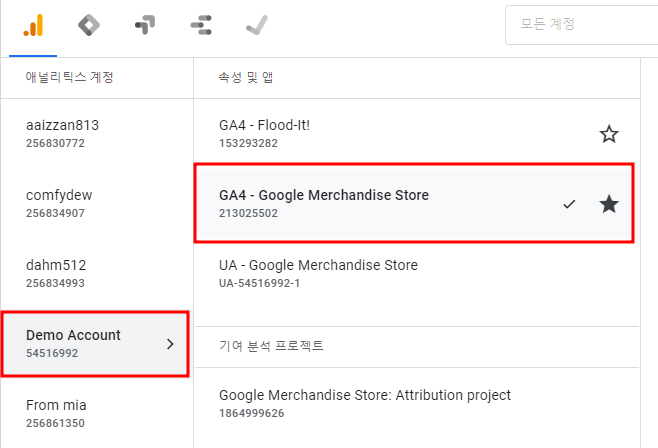Open the GA4 - Flood-It! property
658x448 pixels.
pos(264,125)
